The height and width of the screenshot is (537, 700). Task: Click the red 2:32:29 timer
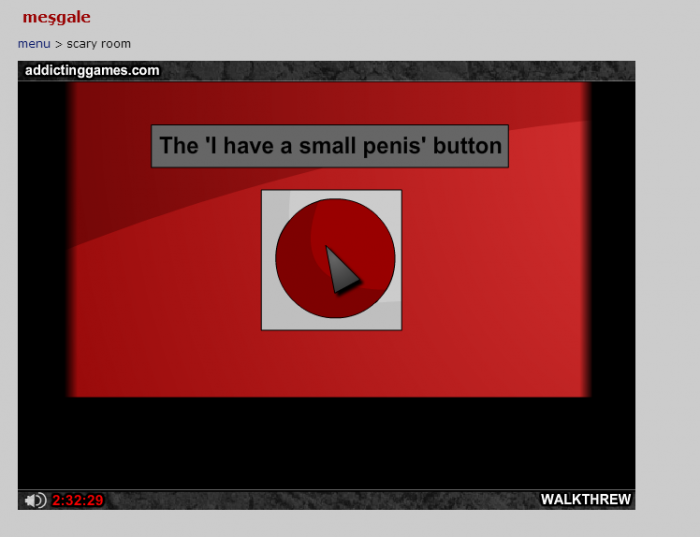[78, 500]
